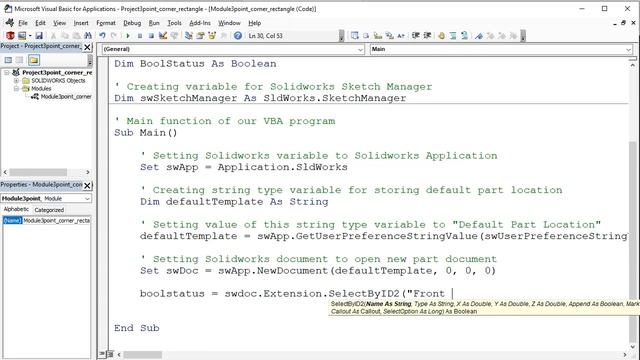Click the Quick Info icon
The image size is (640, 360).
click(378, 36)
